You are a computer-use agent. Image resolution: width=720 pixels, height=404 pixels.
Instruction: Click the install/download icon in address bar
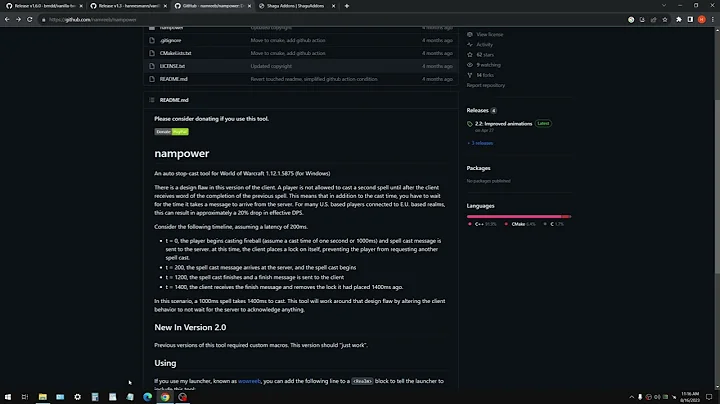pyautogui.click(x=642, y=20)
